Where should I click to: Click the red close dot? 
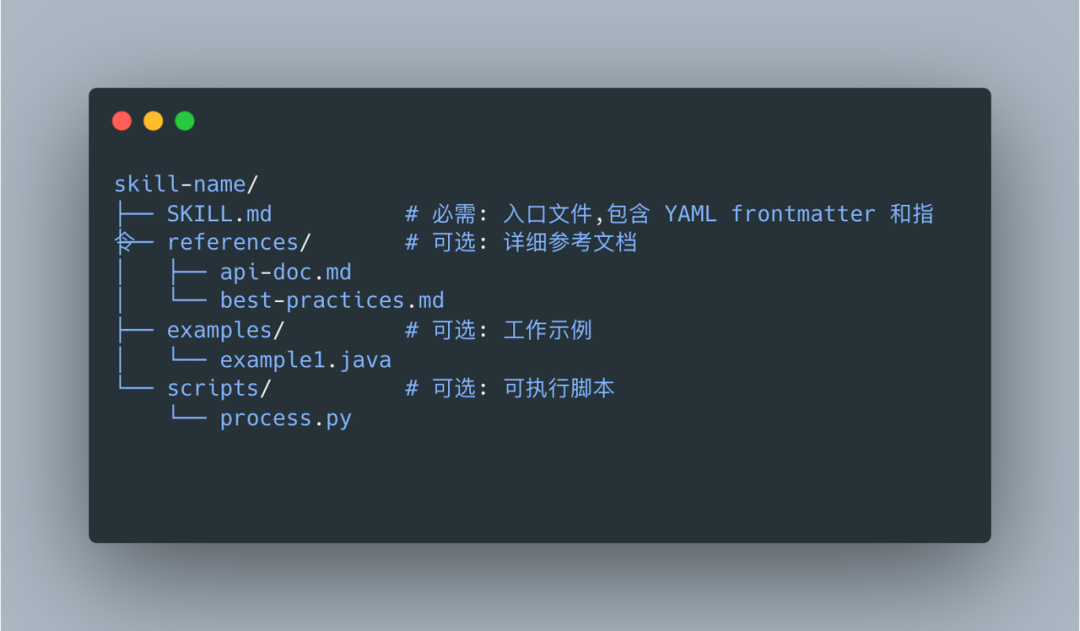point(122,121)
